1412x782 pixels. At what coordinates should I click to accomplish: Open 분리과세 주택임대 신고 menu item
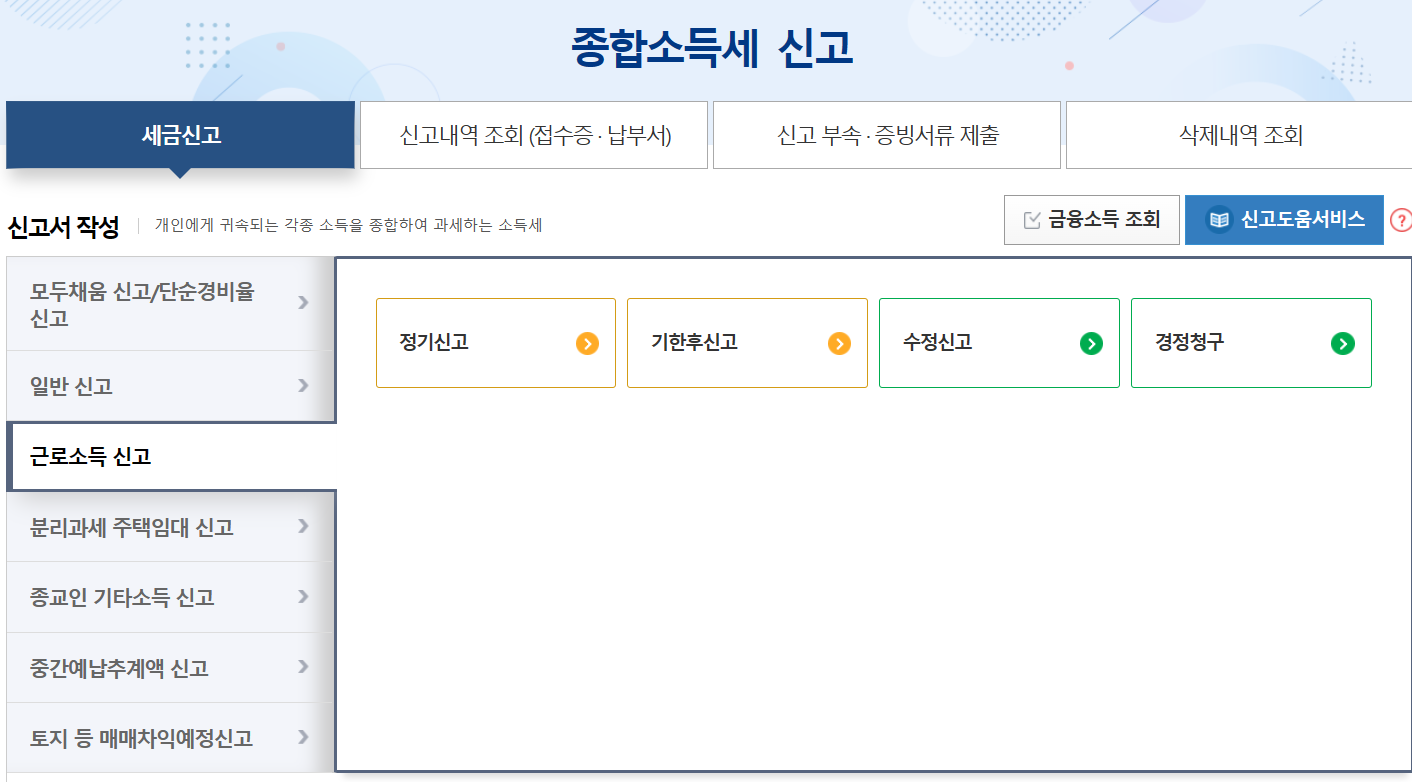[x=170, y=527]
